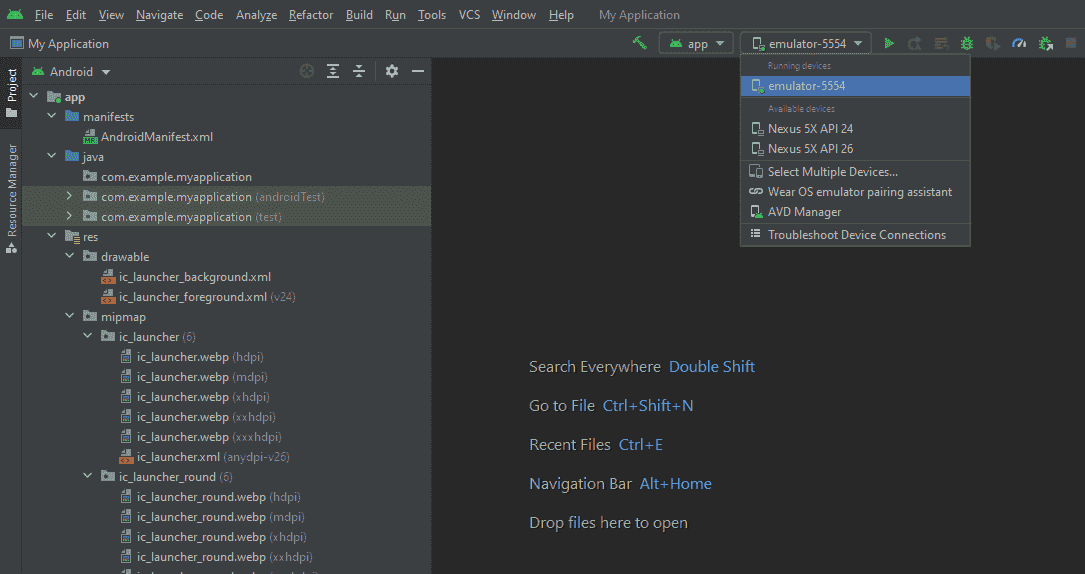The height and width of the screenshot is (574, 1085).
Task: Open Project panel gear options
Action: [x=392, y=71]
